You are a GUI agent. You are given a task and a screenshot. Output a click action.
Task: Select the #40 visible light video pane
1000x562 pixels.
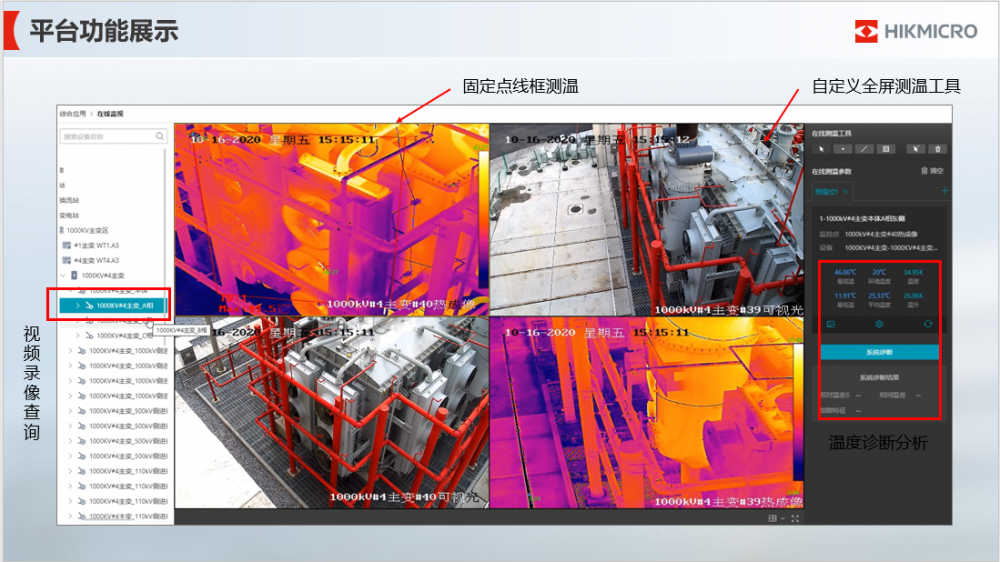tap(332, 412)
